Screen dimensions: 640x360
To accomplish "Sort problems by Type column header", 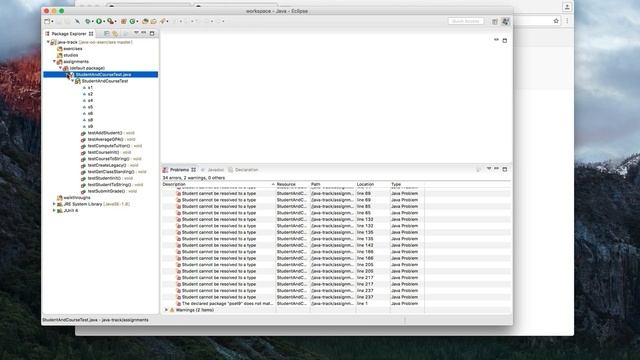I will [x=407, y=184].
